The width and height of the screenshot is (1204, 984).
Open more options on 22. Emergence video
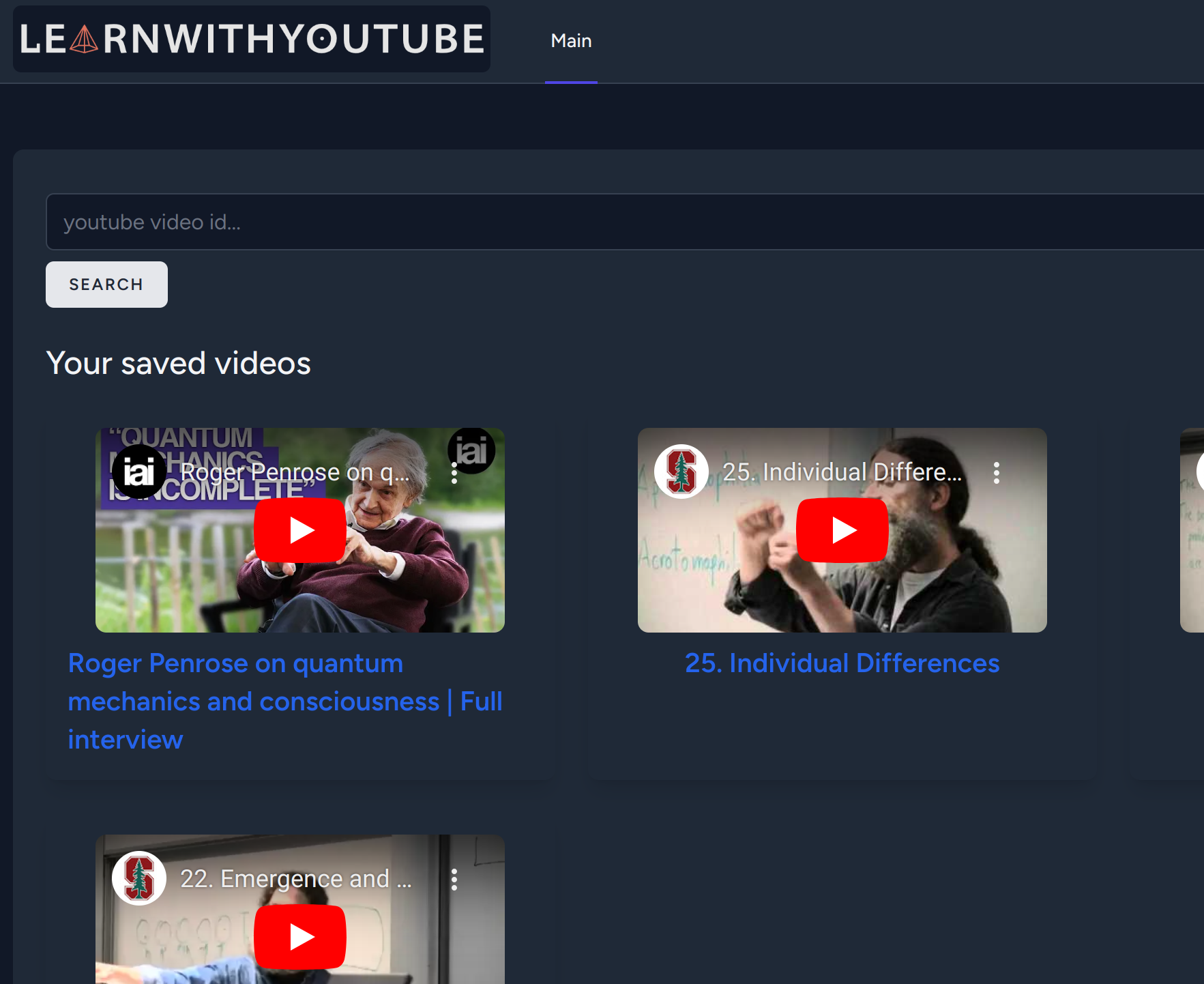[454, 879]
